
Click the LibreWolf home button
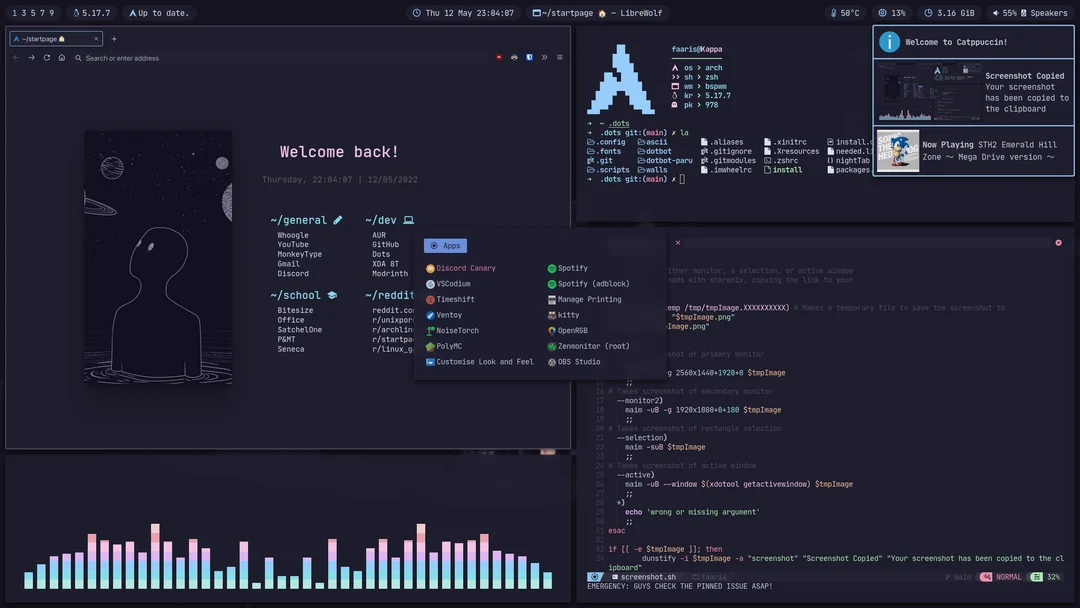point(60,57)
